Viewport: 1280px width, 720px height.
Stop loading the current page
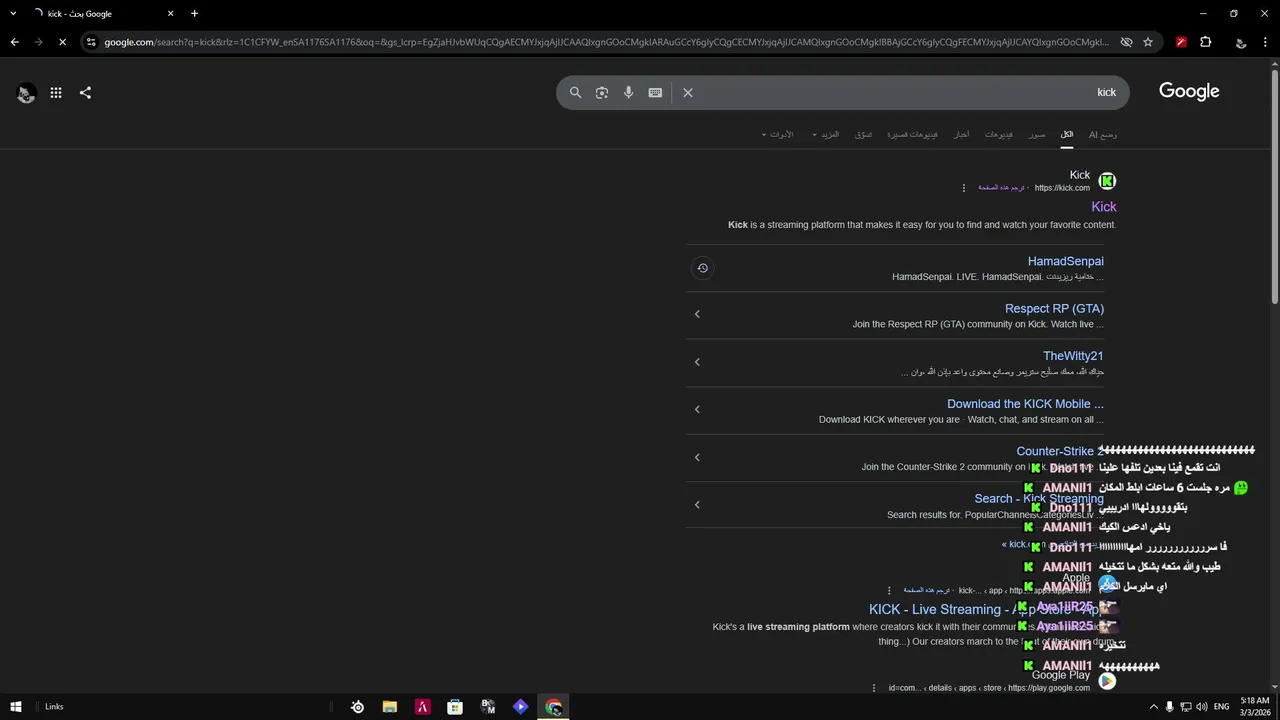click(62, 42)
